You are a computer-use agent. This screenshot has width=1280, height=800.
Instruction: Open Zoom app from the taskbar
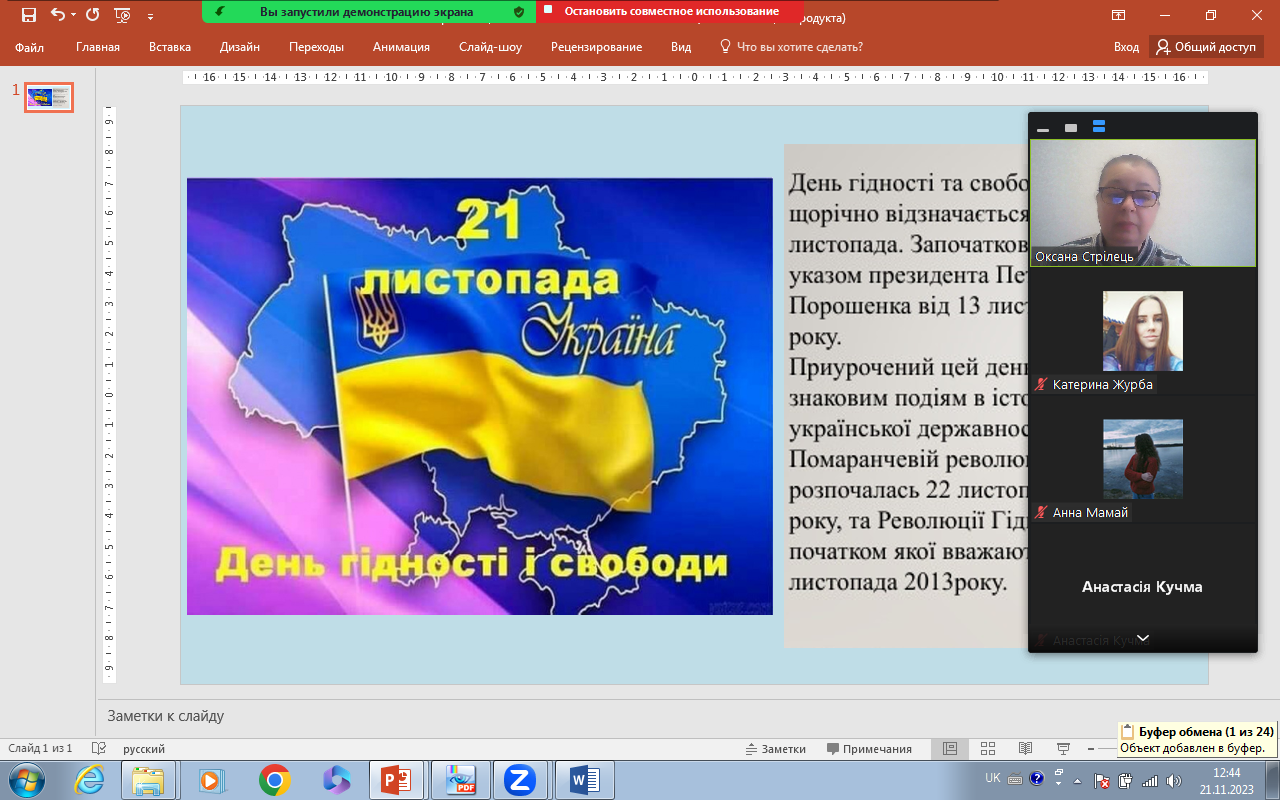518,780
